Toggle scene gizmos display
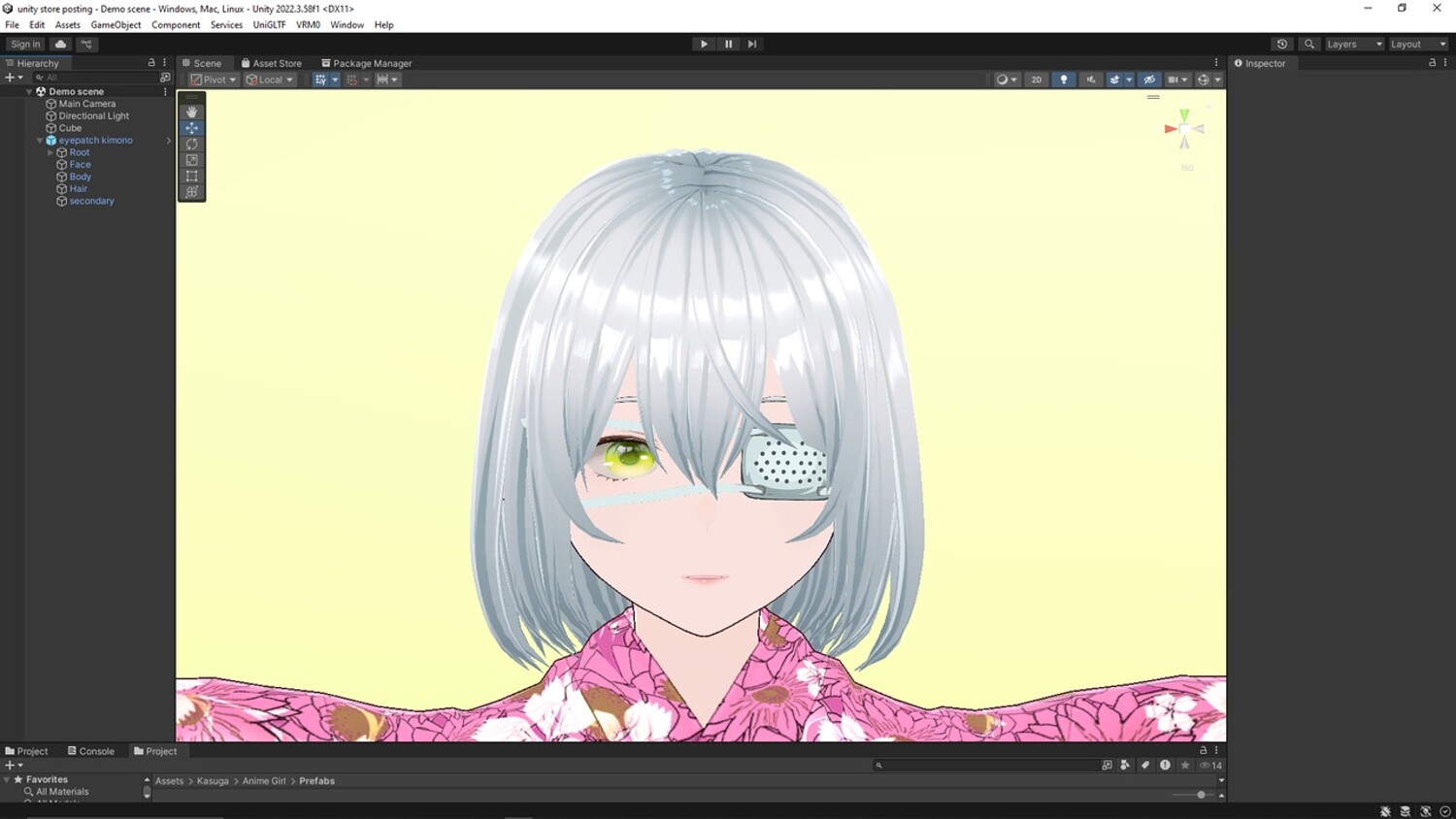 point(1204,80)
